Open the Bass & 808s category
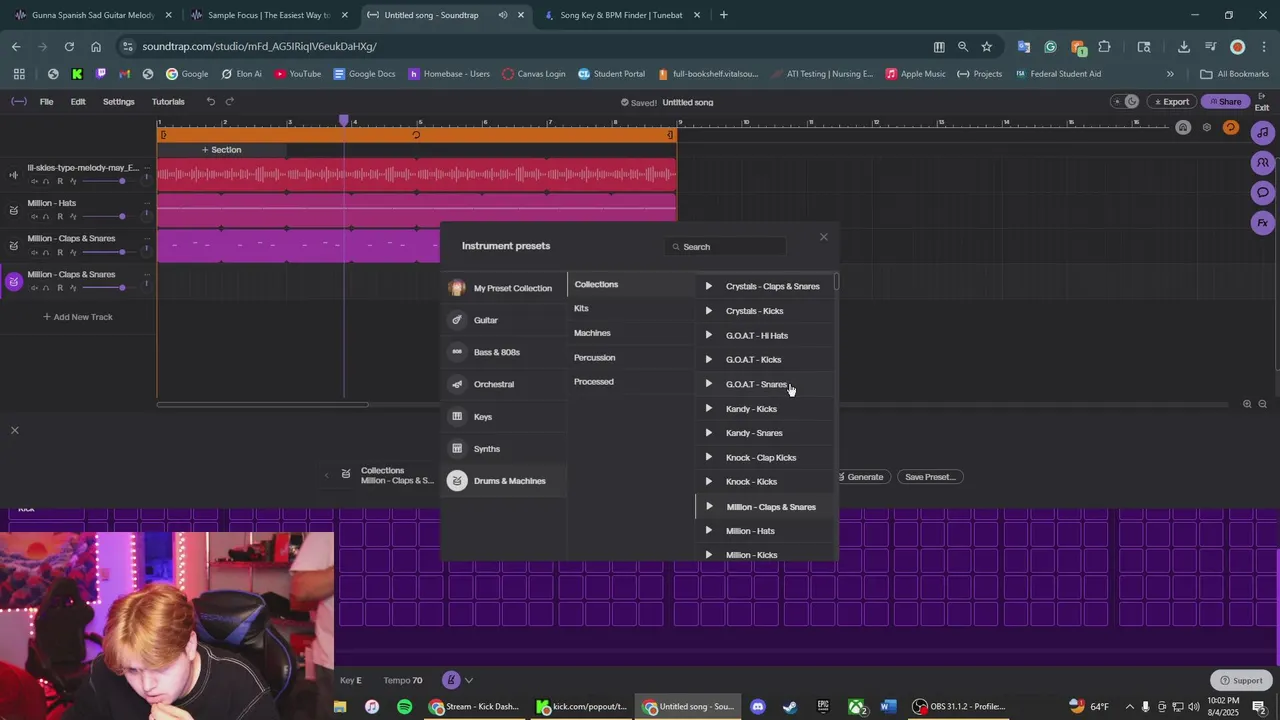This screenshot has width=1280, height=720. coord(505,352)
